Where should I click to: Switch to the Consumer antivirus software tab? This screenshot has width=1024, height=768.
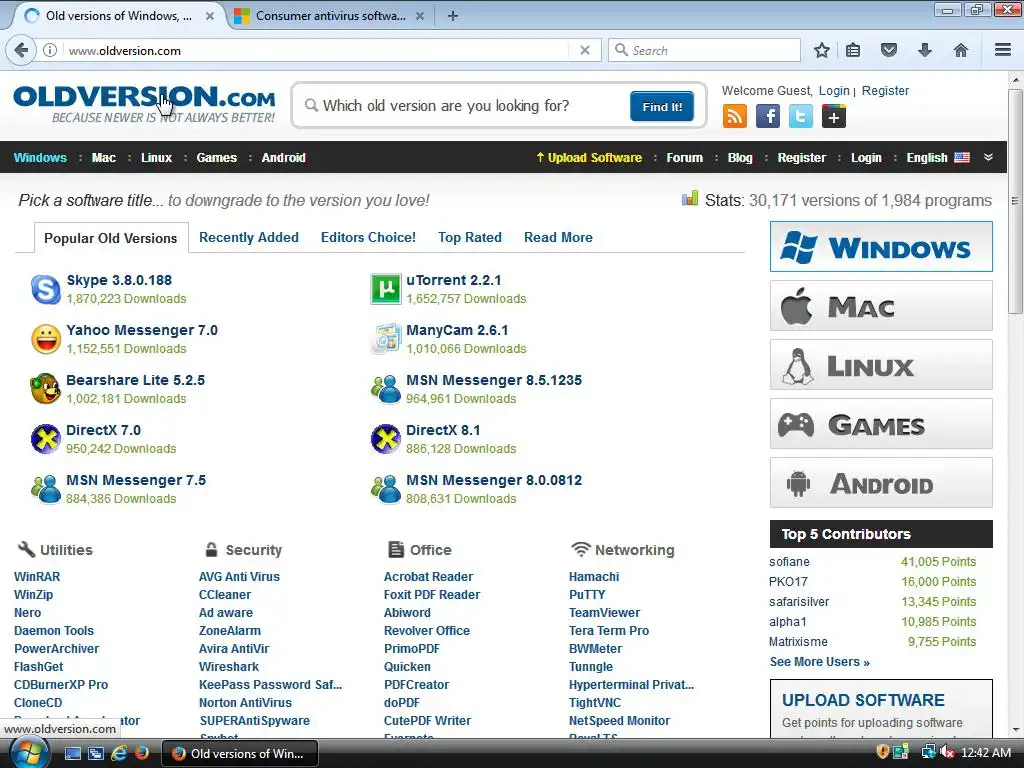[x=330, y=16]
